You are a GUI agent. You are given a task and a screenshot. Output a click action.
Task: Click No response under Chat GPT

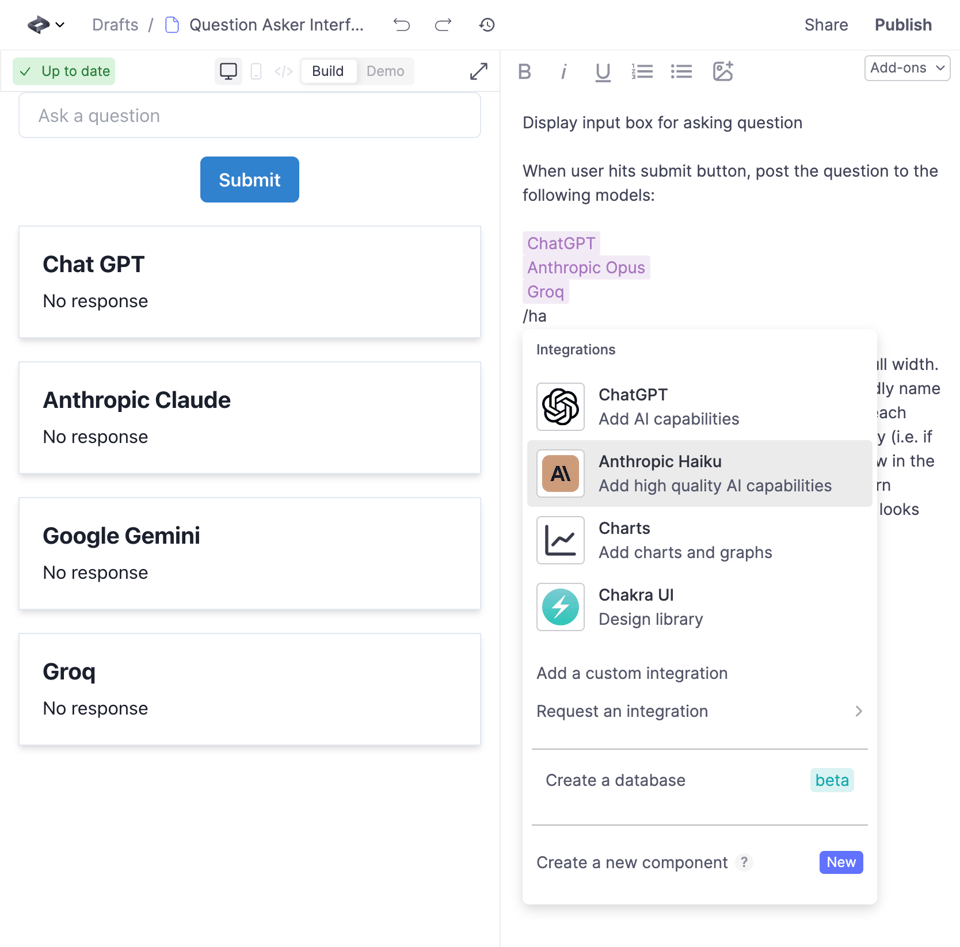tap(95, 301)
